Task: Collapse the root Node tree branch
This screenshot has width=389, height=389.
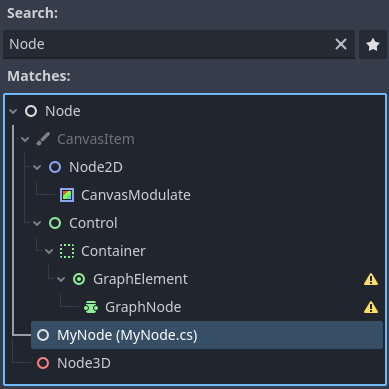Action: (13, 111)
